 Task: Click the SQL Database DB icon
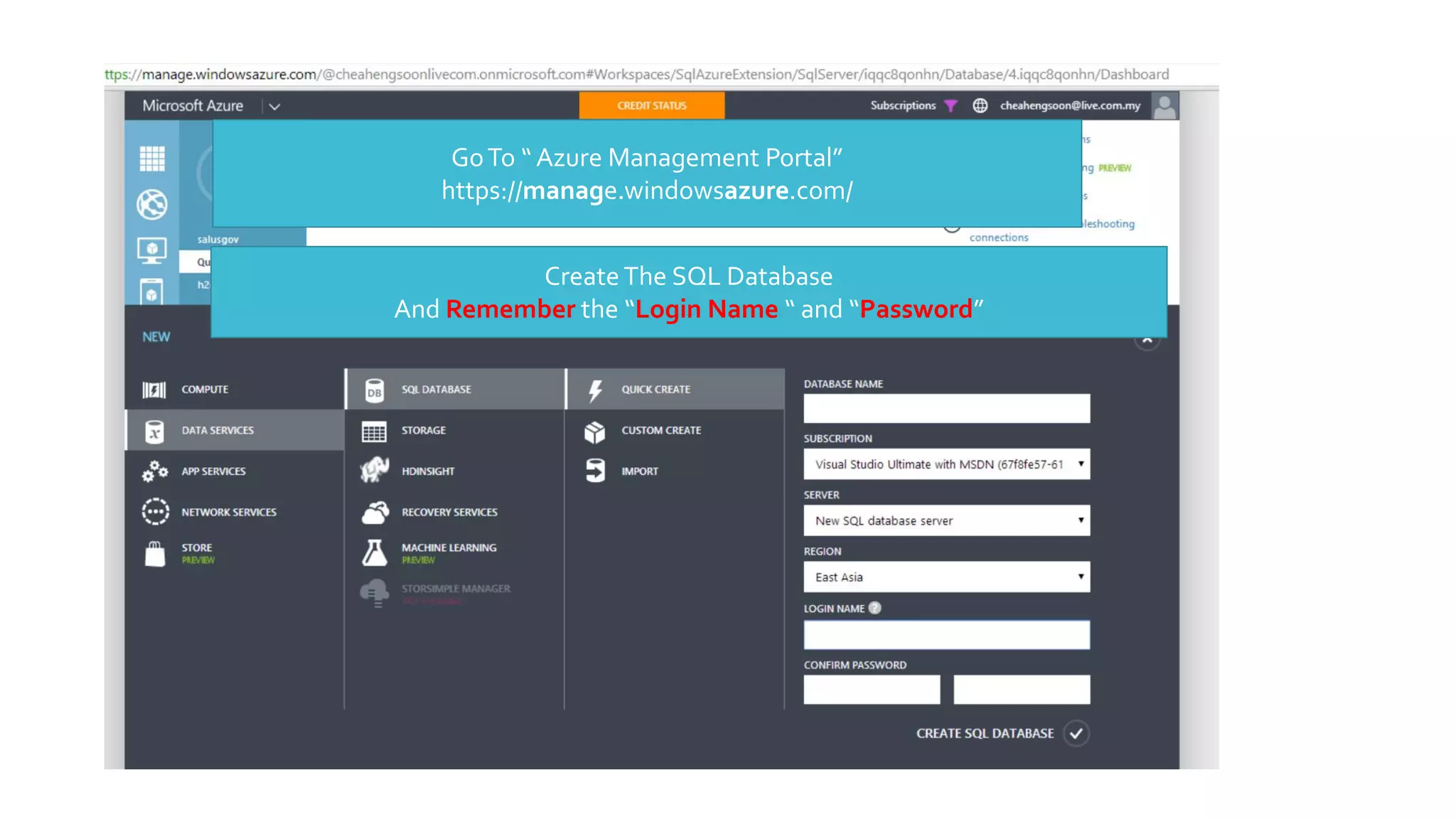coord(375,390)
